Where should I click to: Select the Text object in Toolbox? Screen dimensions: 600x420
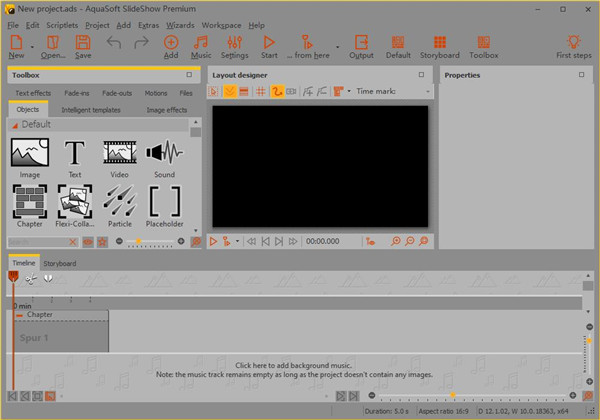pos(75,157)
